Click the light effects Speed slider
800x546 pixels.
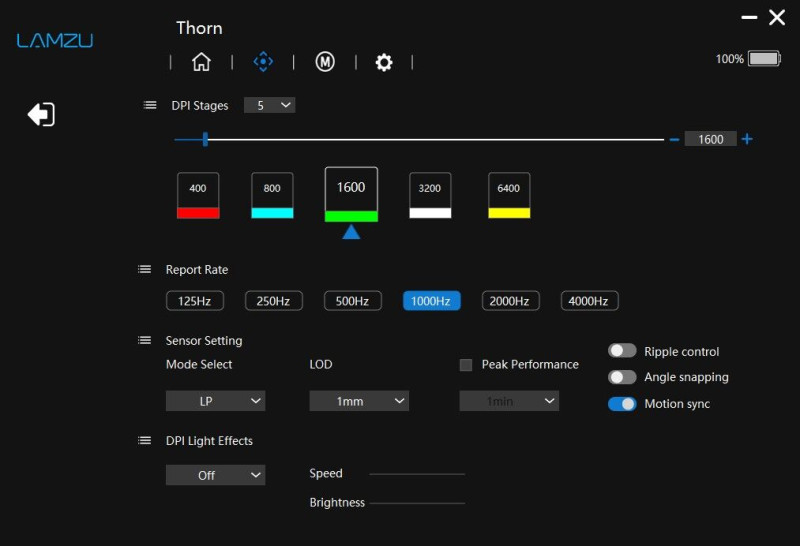tap(417, 474)
